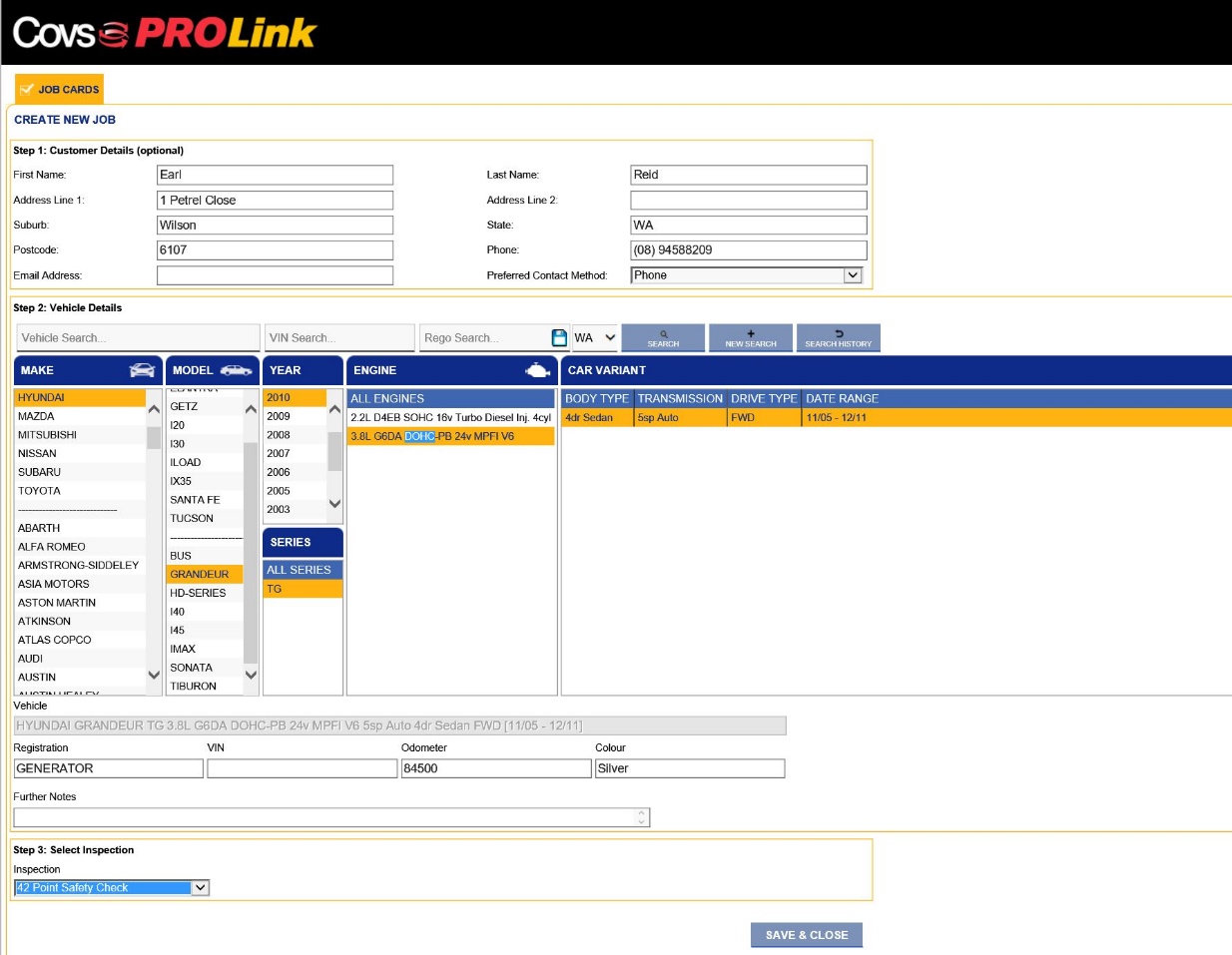Open the rego state WA dropdown
This screenshot has width=1232, height=955.
pos(595,337)
